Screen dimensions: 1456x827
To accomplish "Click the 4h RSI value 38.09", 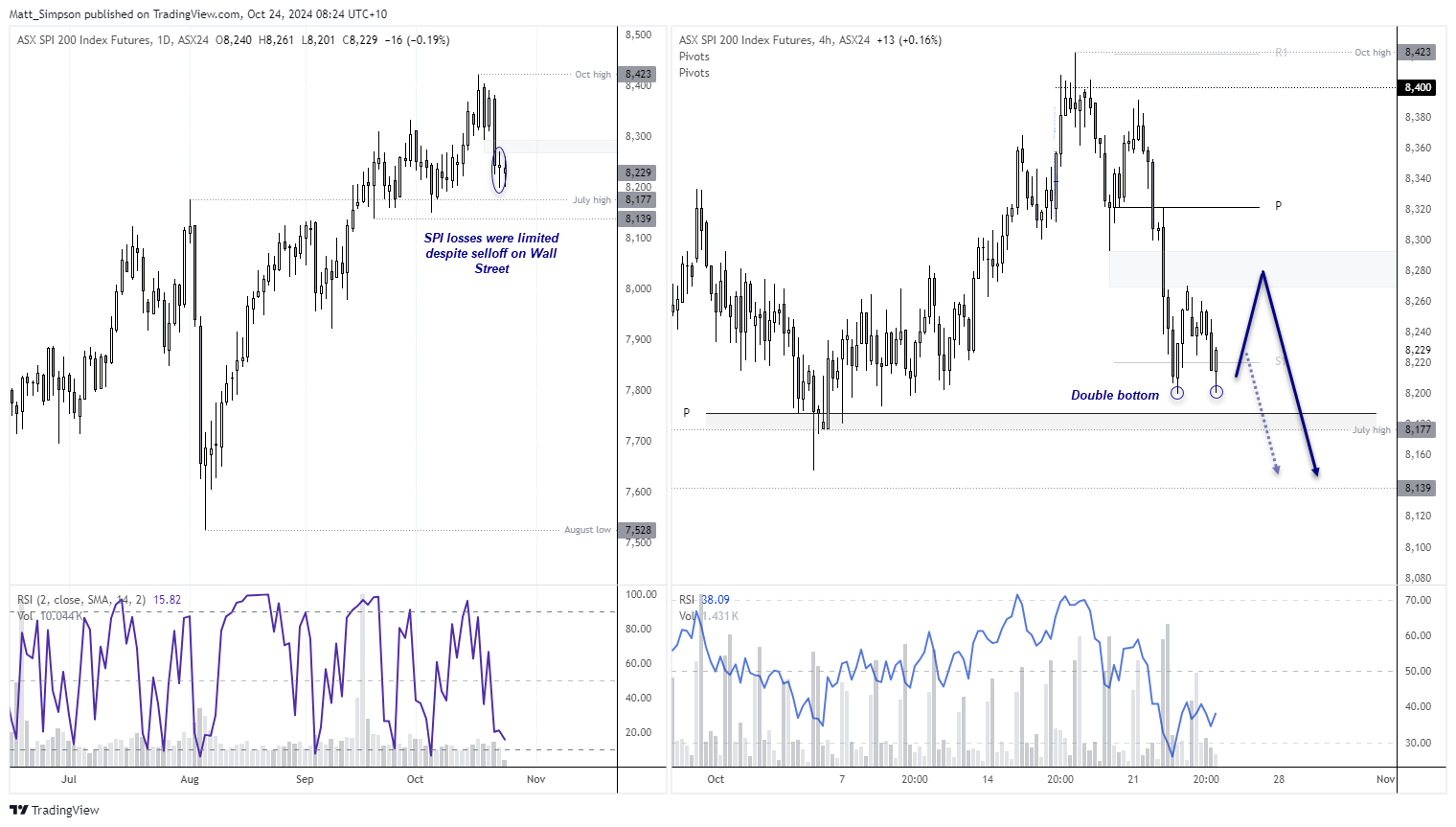I will [716, 600].
